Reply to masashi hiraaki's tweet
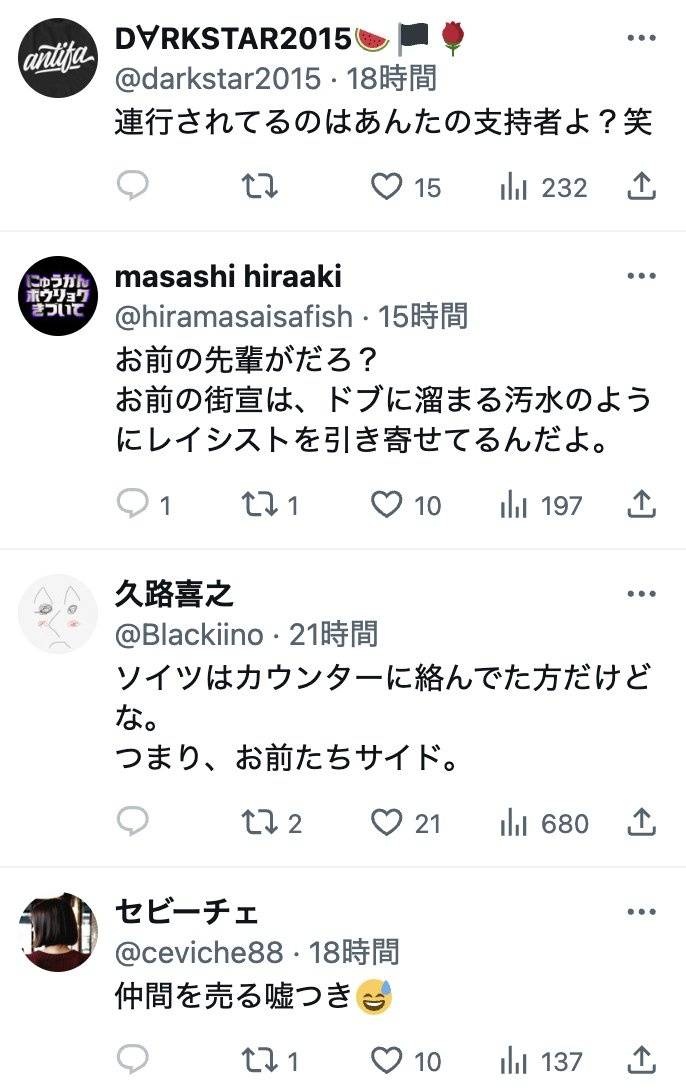Viewport: 686px width, 1092px height. (x=133, y=505)
